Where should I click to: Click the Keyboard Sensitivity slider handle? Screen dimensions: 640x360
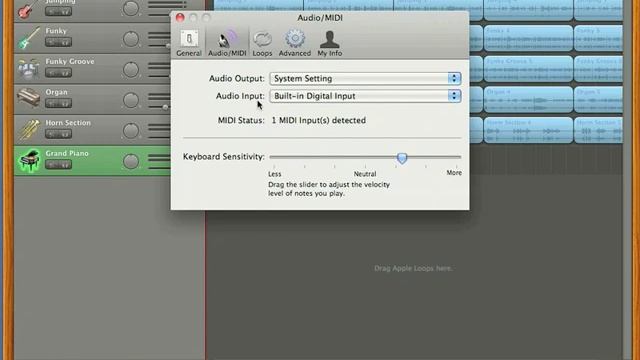pyautogui.click(x=402, y=158)
